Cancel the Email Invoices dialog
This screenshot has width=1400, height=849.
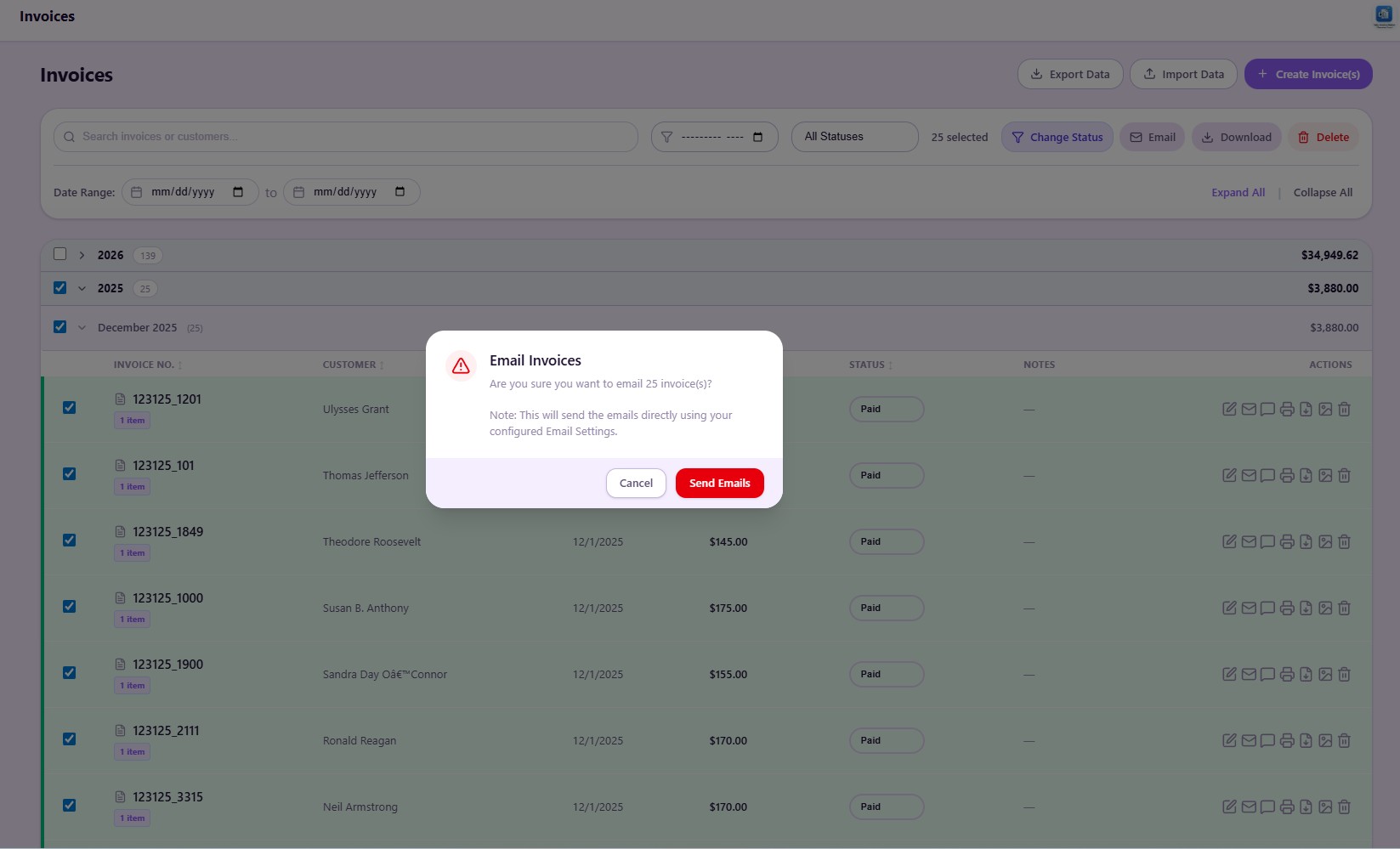[x=635, y=483]
